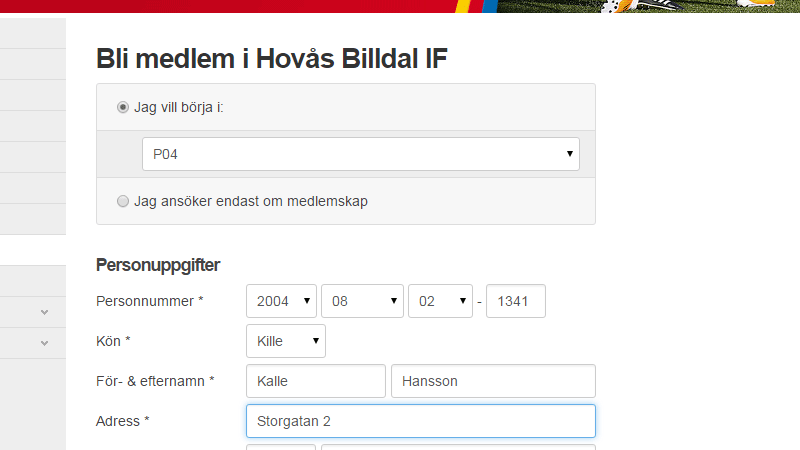Focus the first name field containing Kalle

315,381
